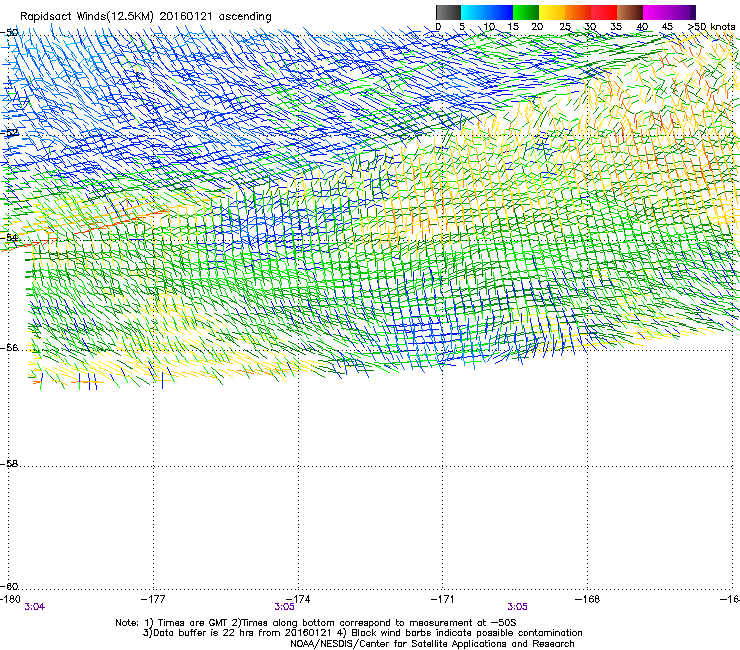Viewport: 740px width, 650px height.
Task: Click the green 15-20 knots legend swatch
Action: tap(526, 12)
